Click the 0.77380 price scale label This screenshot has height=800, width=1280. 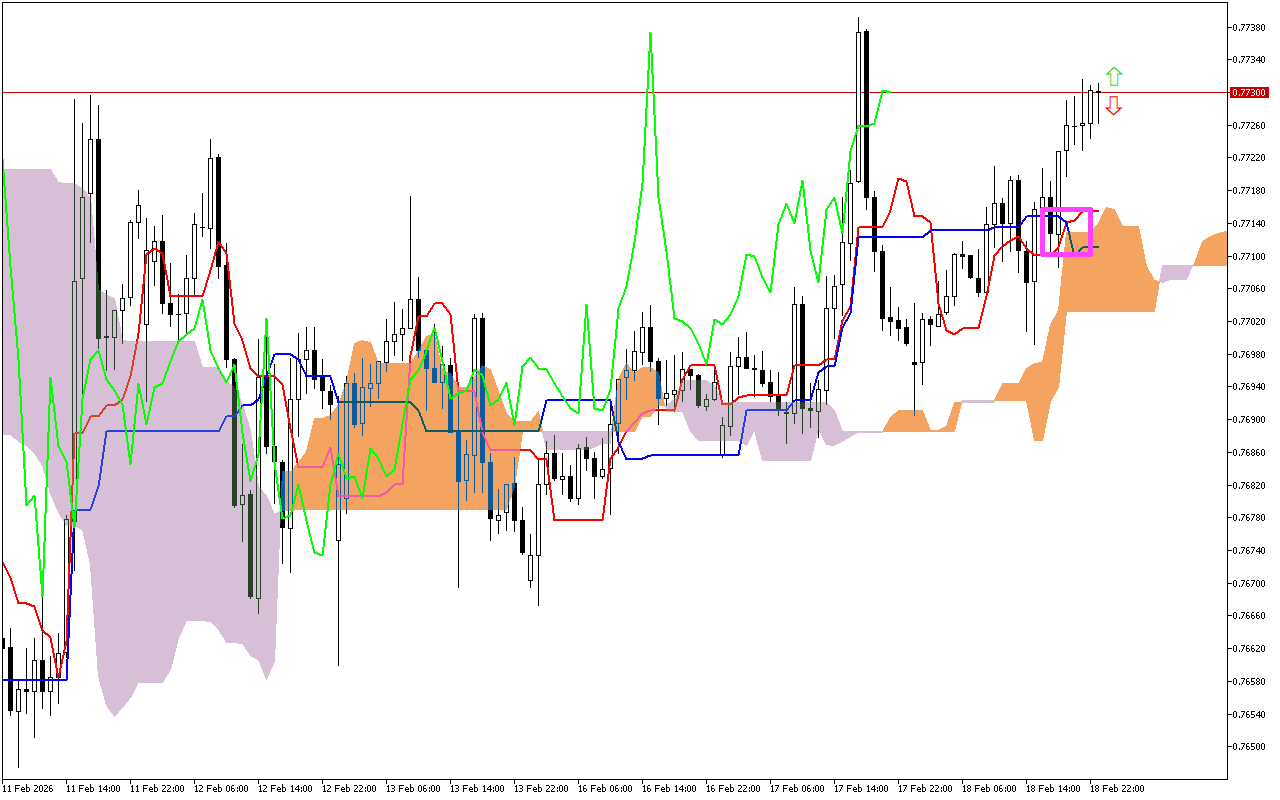1252,27
